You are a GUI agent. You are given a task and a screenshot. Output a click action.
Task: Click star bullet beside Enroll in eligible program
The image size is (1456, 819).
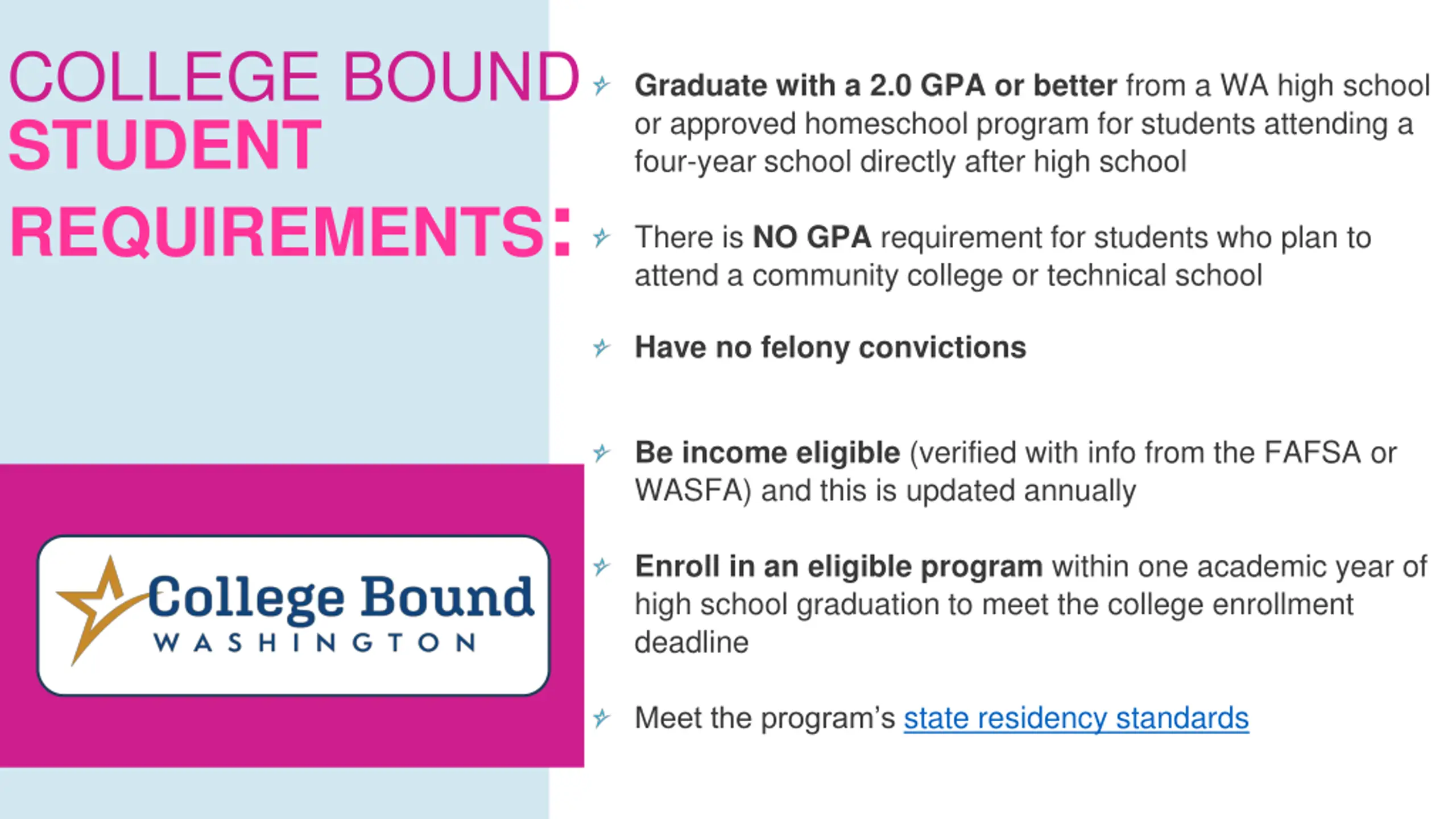(x=601, y=566)
